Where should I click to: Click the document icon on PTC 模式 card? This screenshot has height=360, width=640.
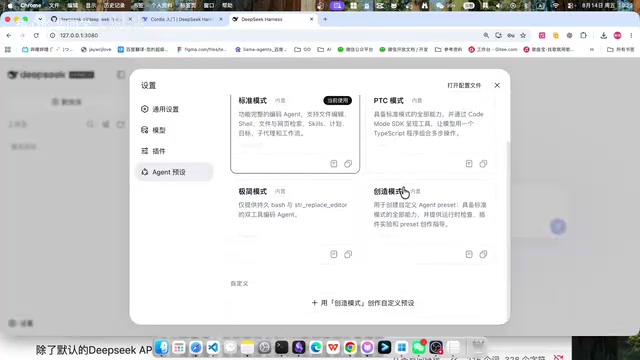(x=469, y=164)
